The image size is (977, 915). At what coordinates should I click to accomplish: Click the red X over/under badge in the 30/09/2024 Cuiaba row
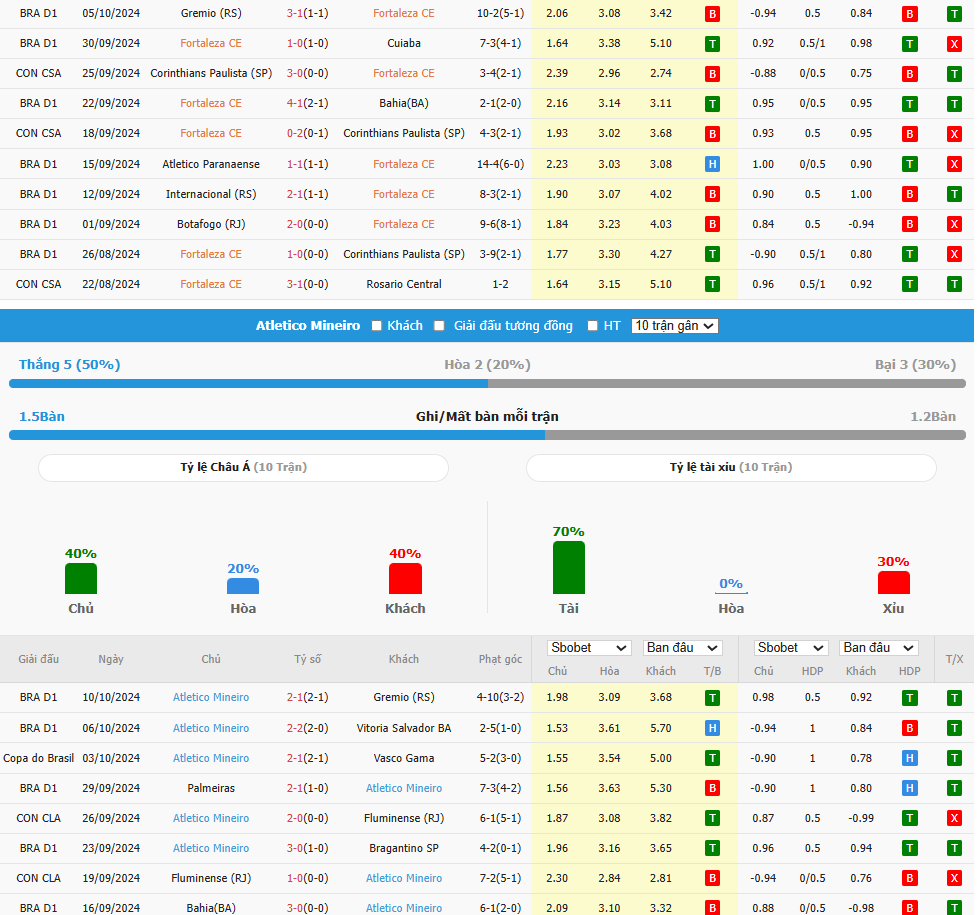pyautogui.click(x=954, y=44)
